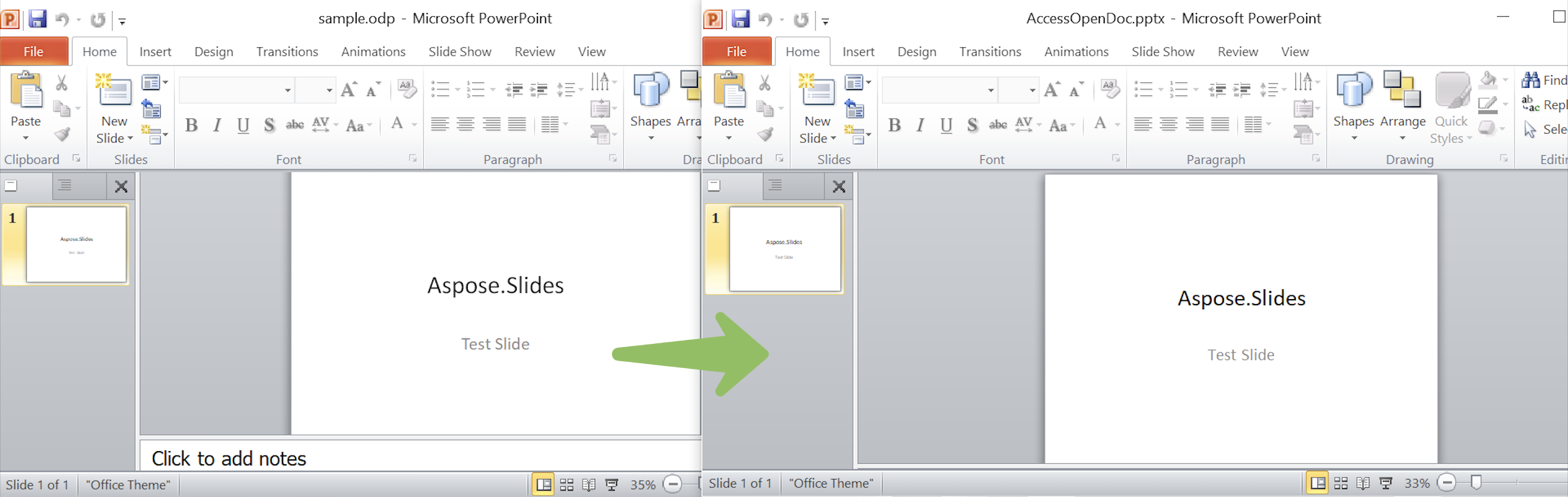Select Format Painter in the AccessOpenDoc.pptx window

(x=765, y=134)
